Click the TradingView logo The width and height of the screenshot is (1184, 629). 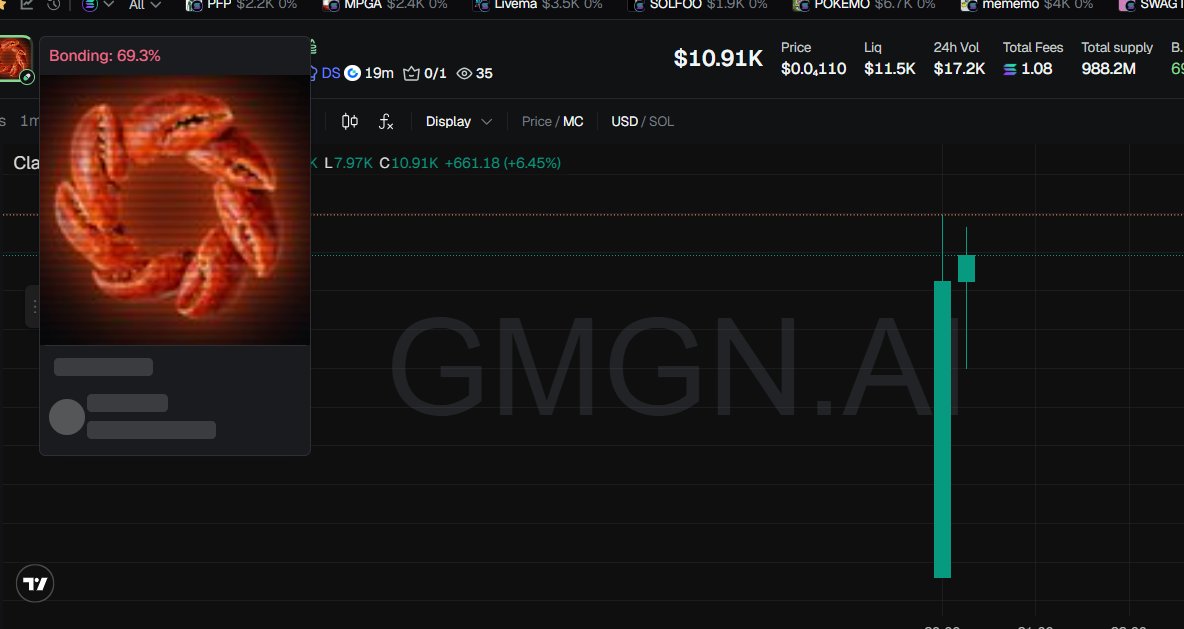click(35, 583)
